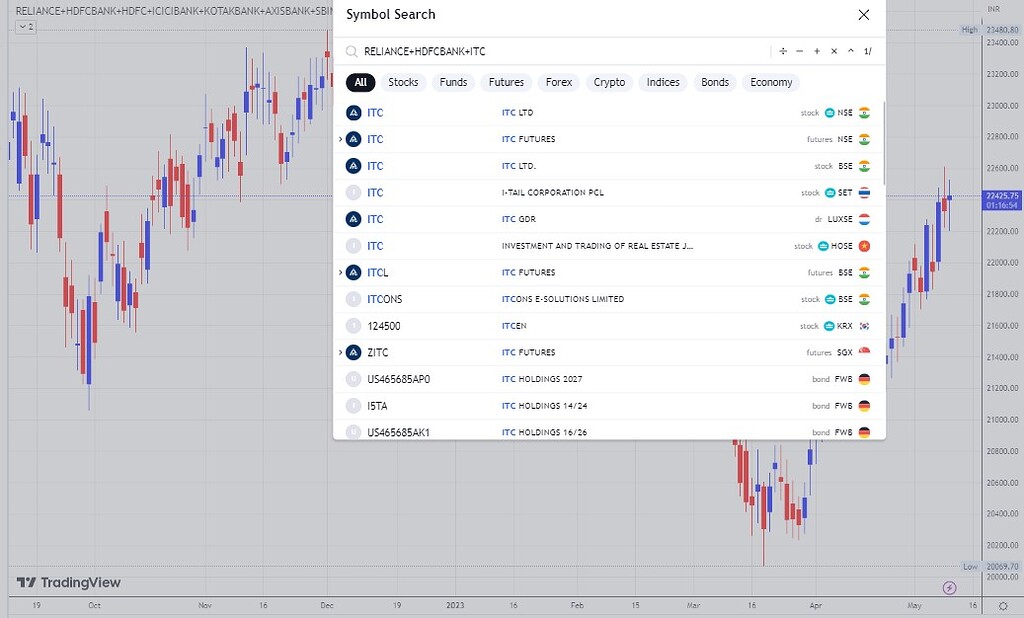This screenshot has width=1024, height=618.
Task: Filter results by Crypto
Action: [x=609, y=82]
